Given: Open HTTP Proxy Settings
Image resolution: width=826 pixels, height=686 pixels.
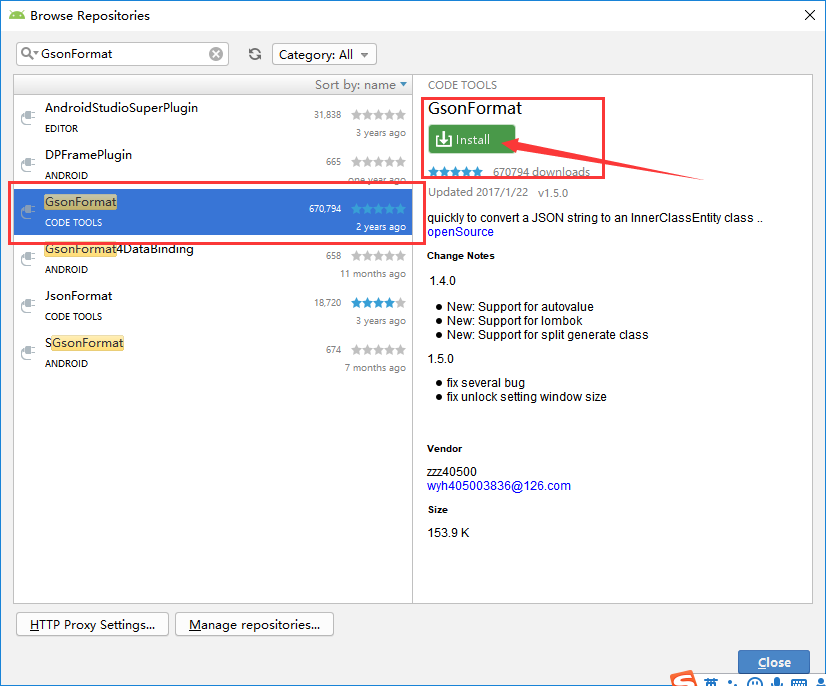Looking at the screenshot, I should click(x=92, y=624).
